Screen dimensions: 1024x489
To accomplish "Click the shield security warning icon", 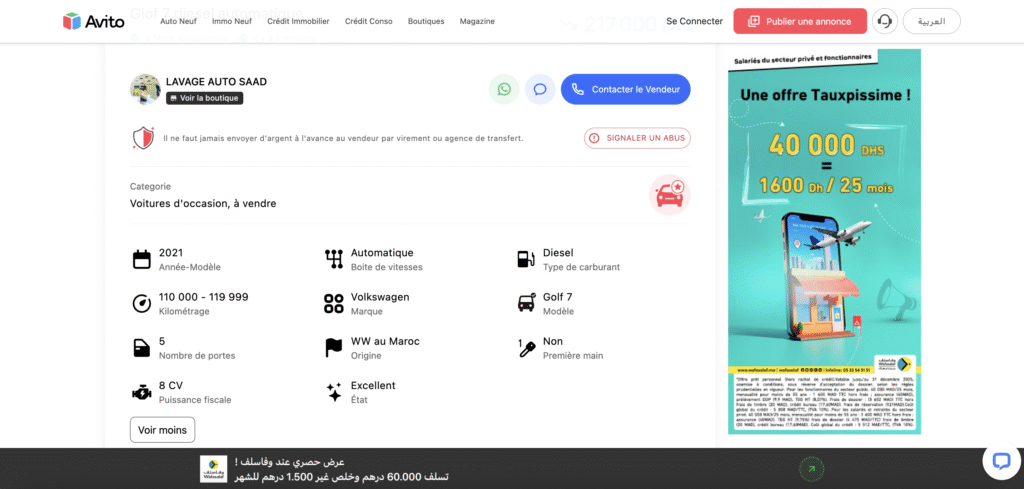I will pyautogui.click(x=143, y=138).
